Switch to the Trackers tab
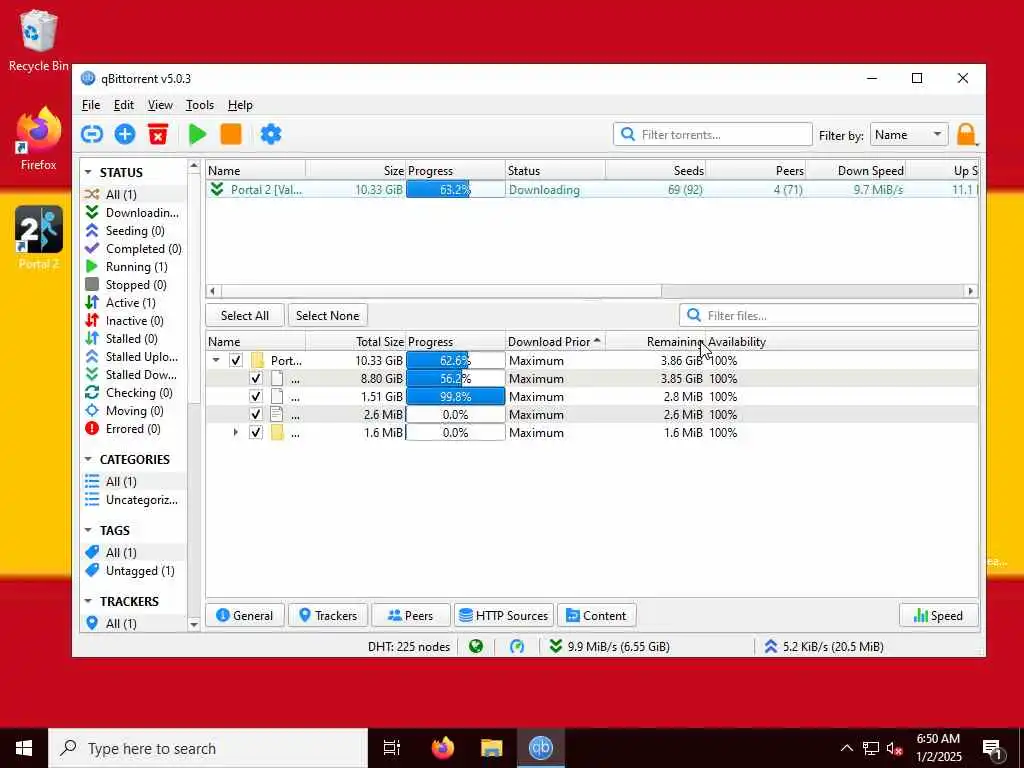The height and width of the screenshot is (768, 1024). point(328,615)
